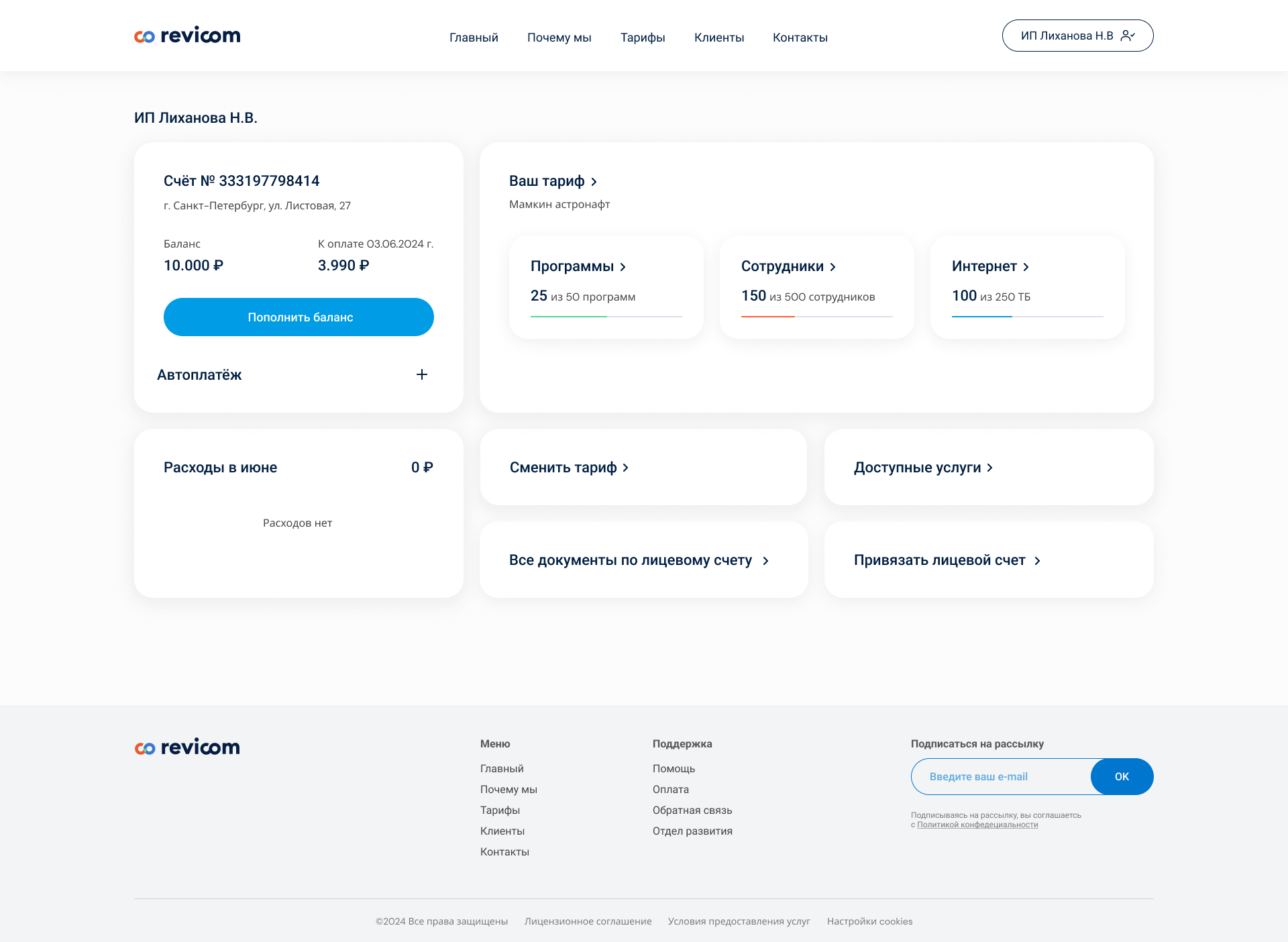This screenshot has width=1288, height=942.
Task: Open Настройки cookies in the footer
Action: pos(869,921)
